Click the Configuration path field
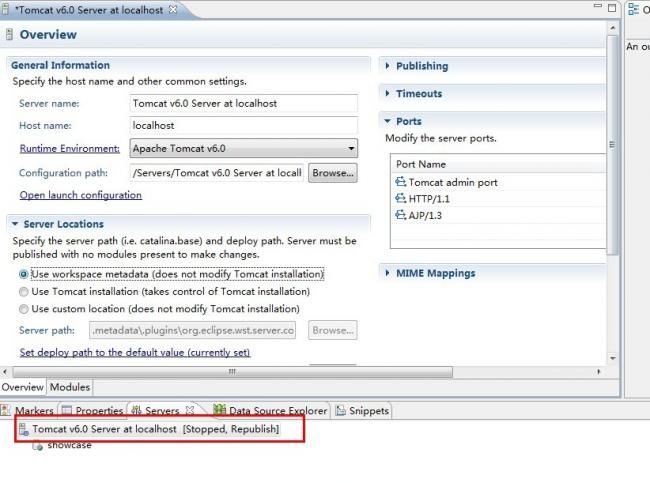The width and height of the screenshot is (650, 483). tap(217, 173)
